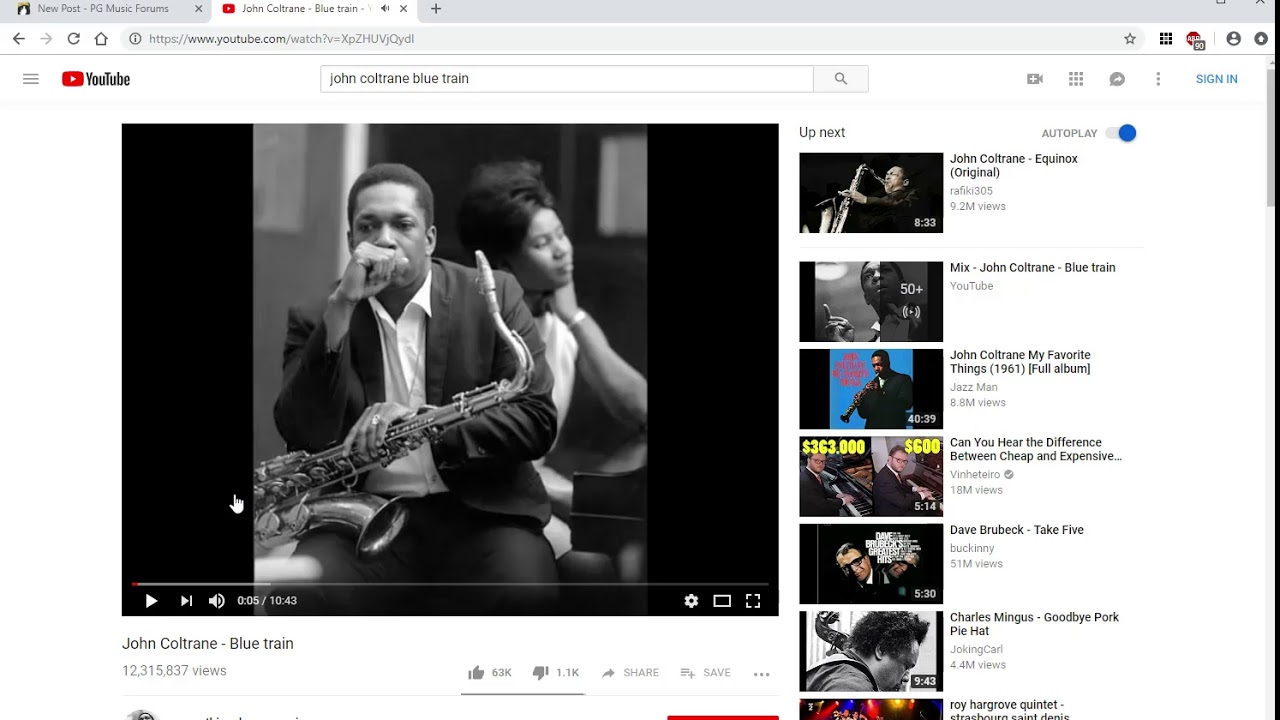The width and height of the screenshot is (1280, 720).
Task: Mute the video volume
Action: (217, 601)
